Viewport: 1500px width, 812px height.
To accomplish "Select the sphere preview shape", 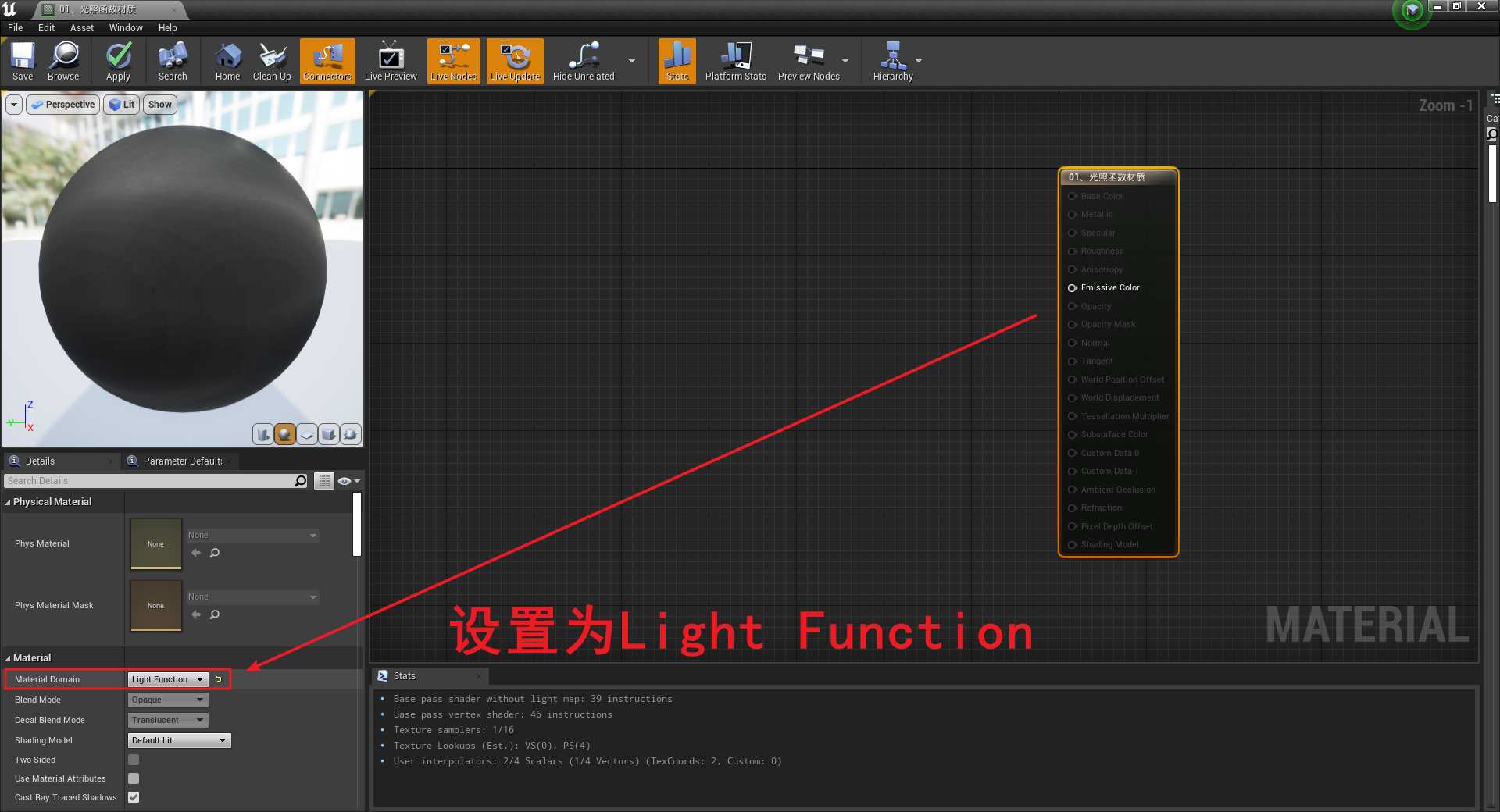I will (x=284, y=434).
